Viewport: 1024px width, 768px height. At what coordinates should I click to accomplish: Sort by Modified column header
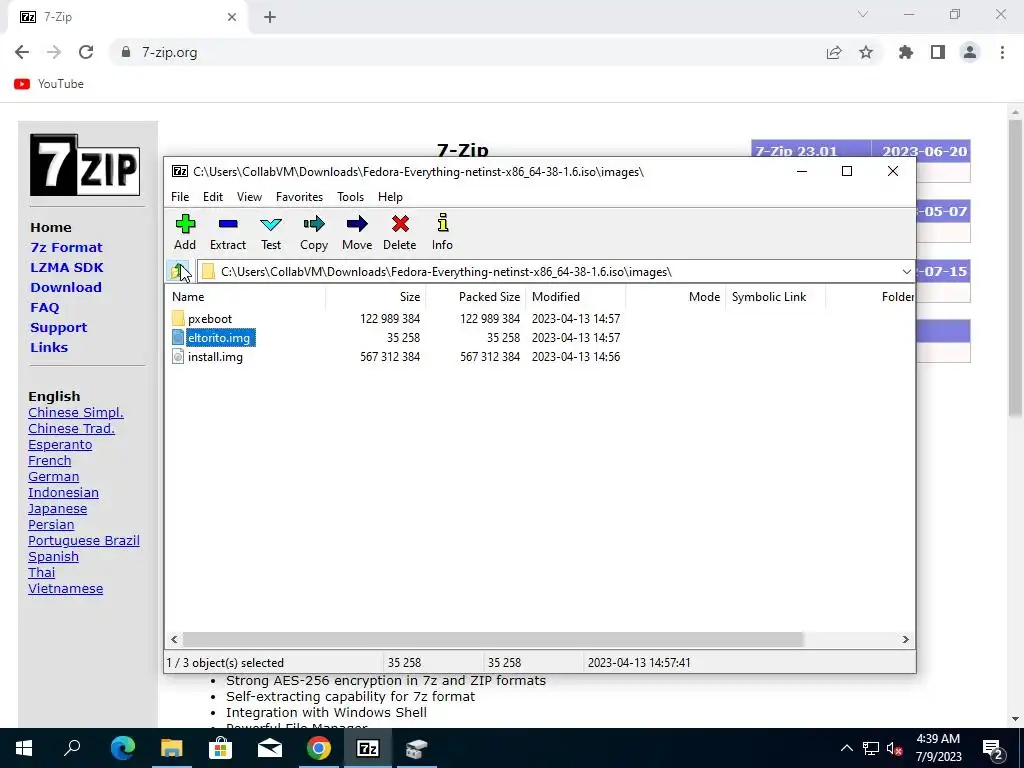[575, 296]
